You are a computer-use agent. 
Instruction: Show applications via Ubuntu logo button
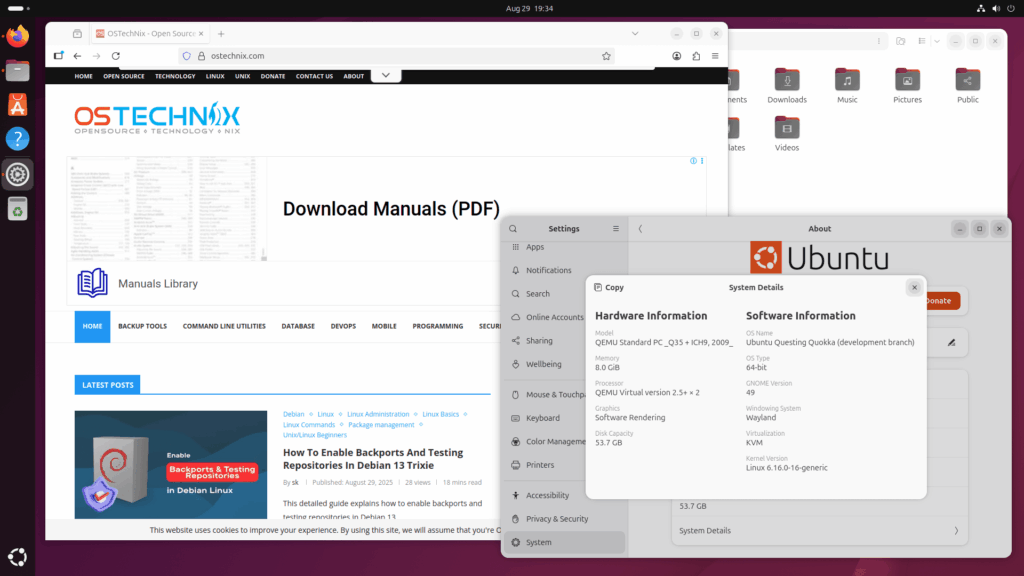point(18,557)
